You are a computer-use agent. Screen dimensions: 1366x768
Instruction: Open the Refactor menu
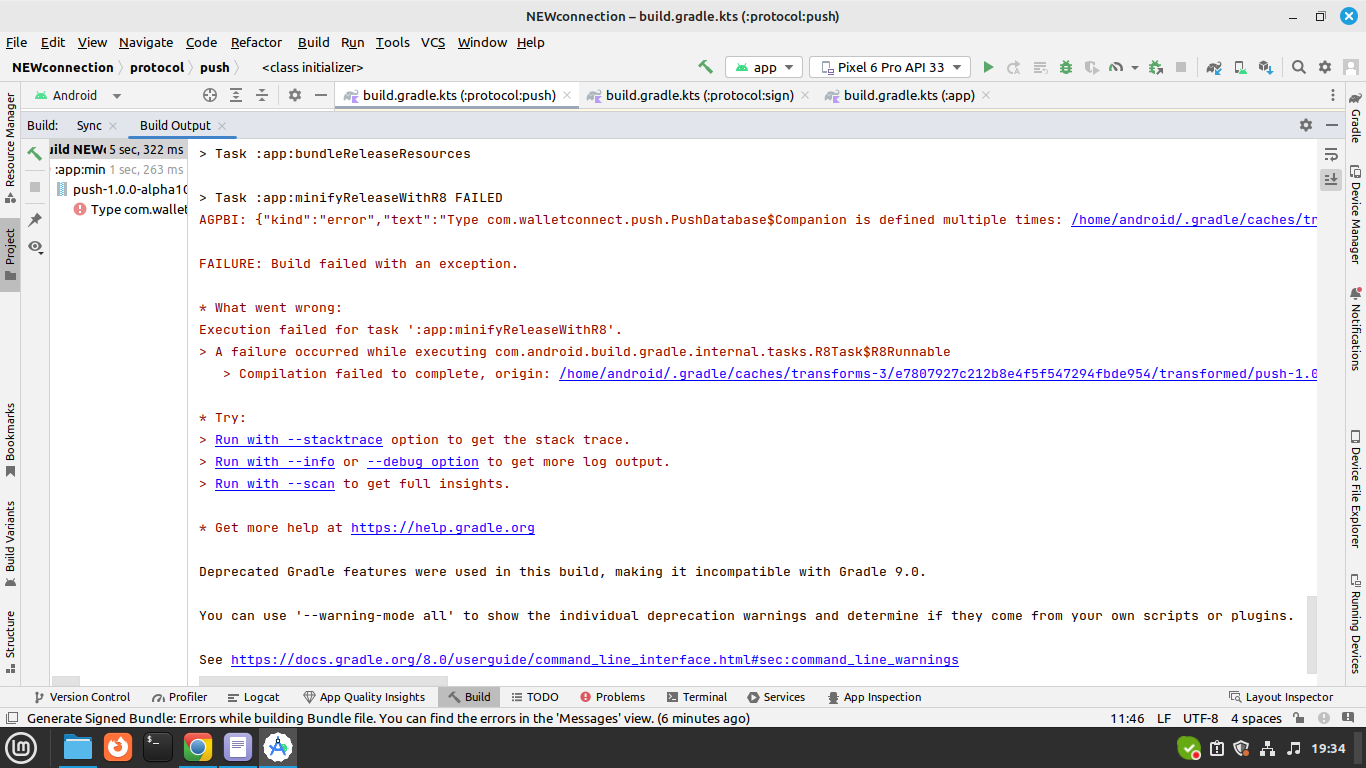click(256, 43)
